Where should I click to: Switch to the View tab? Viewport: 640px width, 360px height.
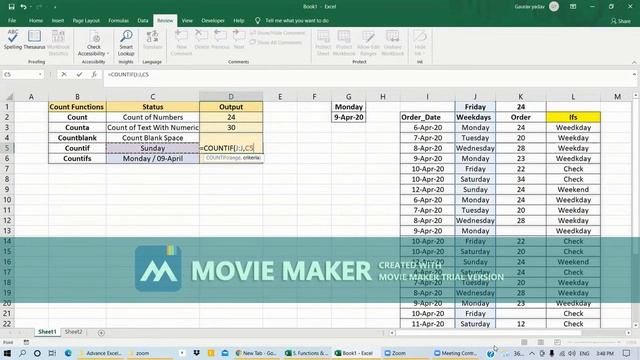[x=187, y=20]
